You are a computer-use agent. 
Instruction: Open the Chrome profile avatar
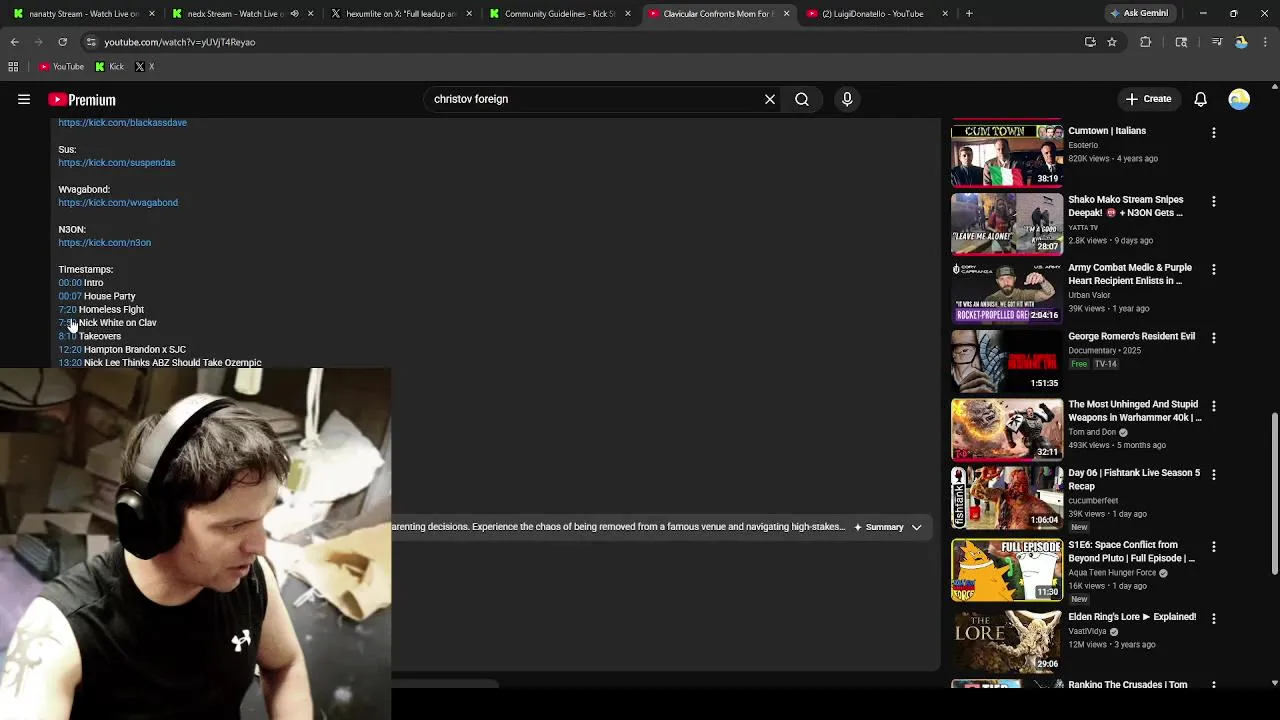pos(1241,42)
